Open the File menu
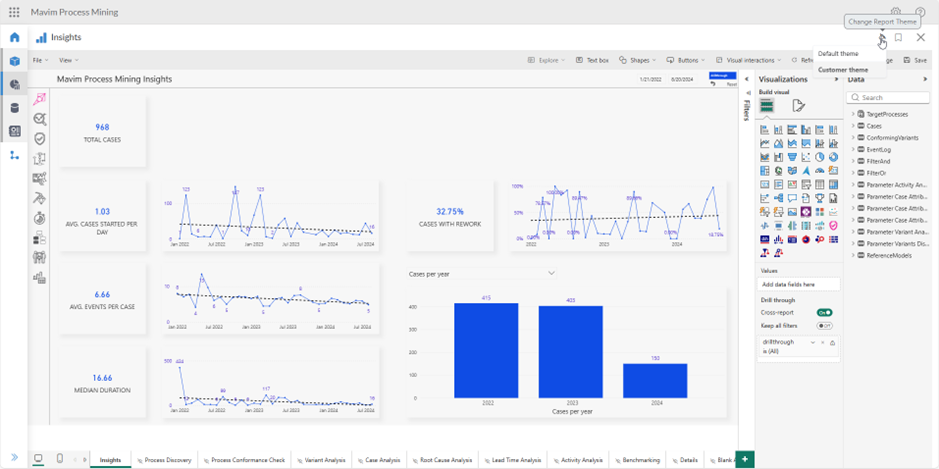939x469 pixels. 40,60
